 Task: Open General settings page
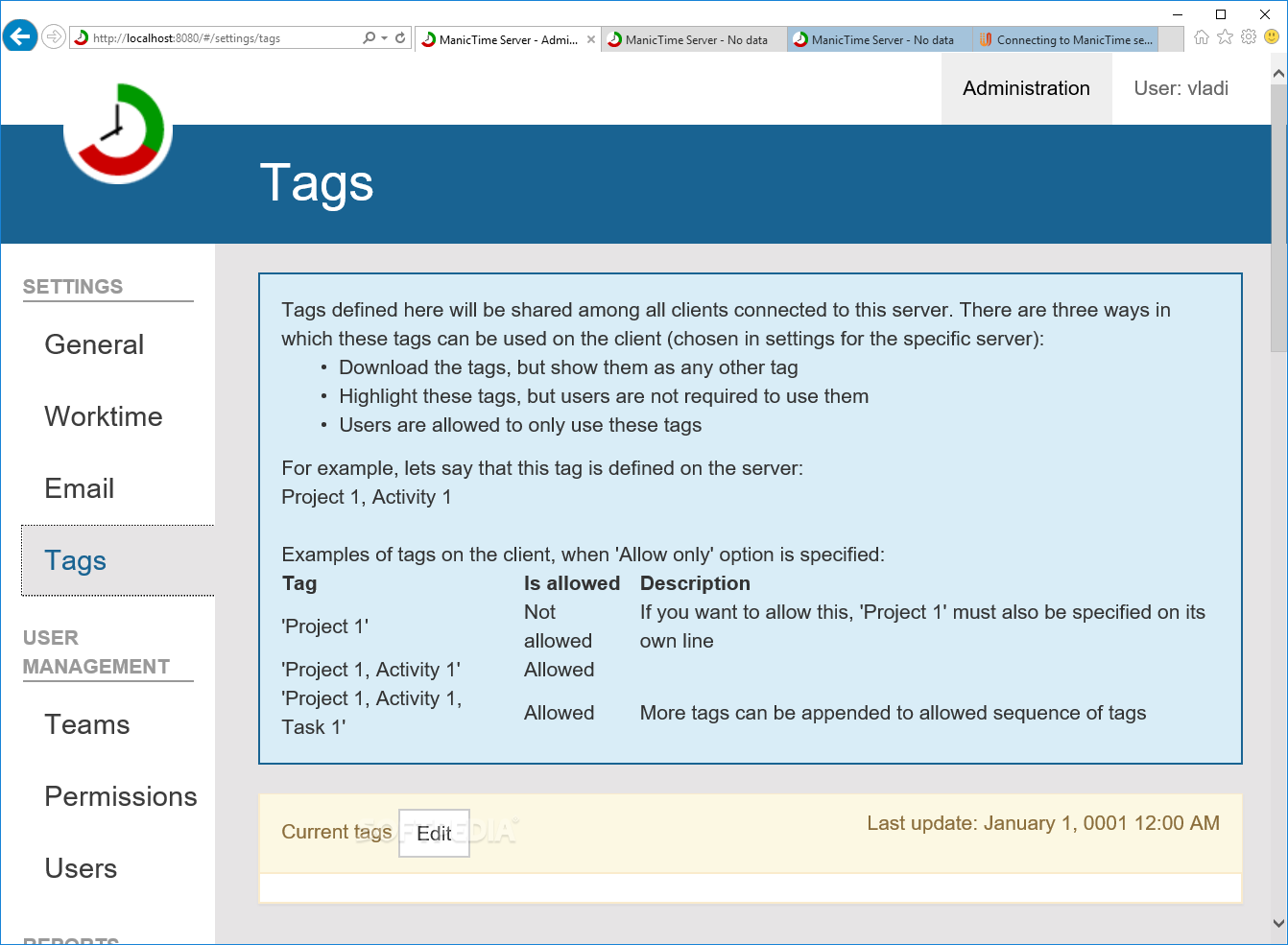[94, 344]
